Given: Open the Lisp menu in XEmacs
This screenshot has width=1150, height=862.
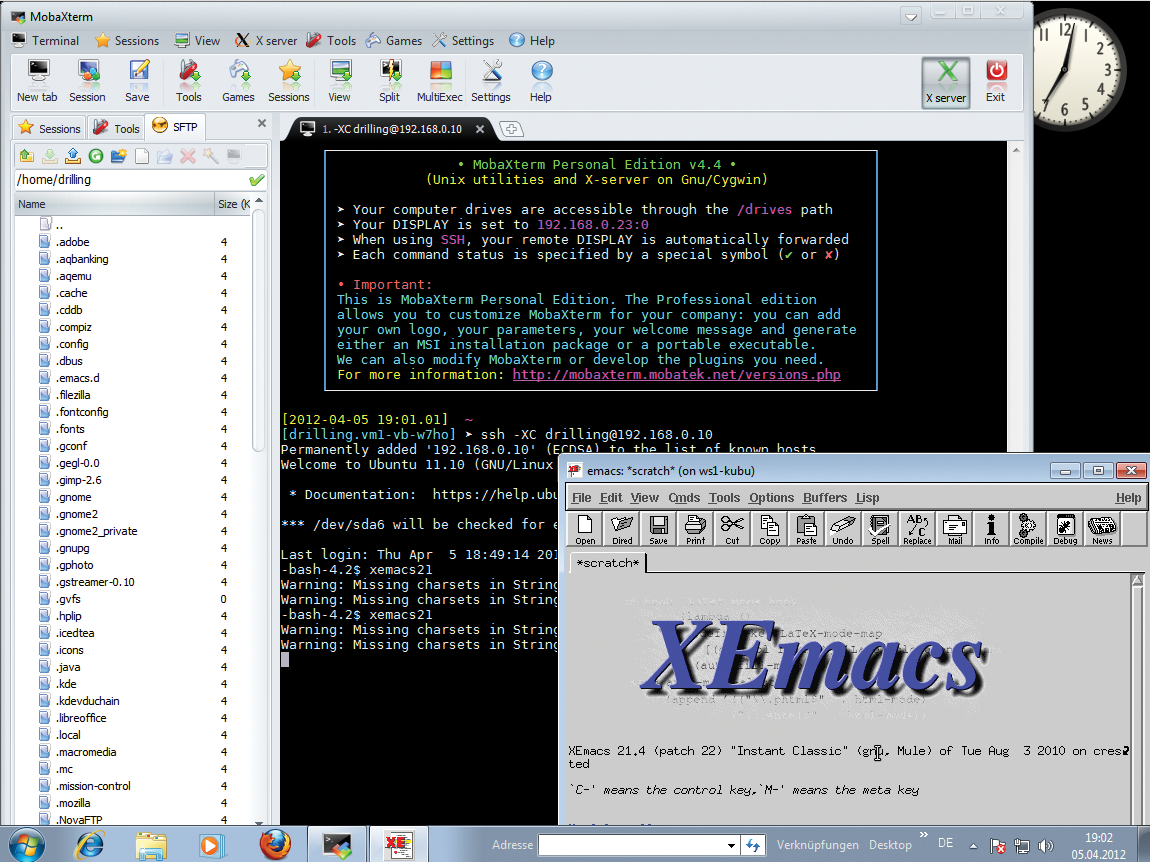Looking at the screenshot, I should (867, 497).
